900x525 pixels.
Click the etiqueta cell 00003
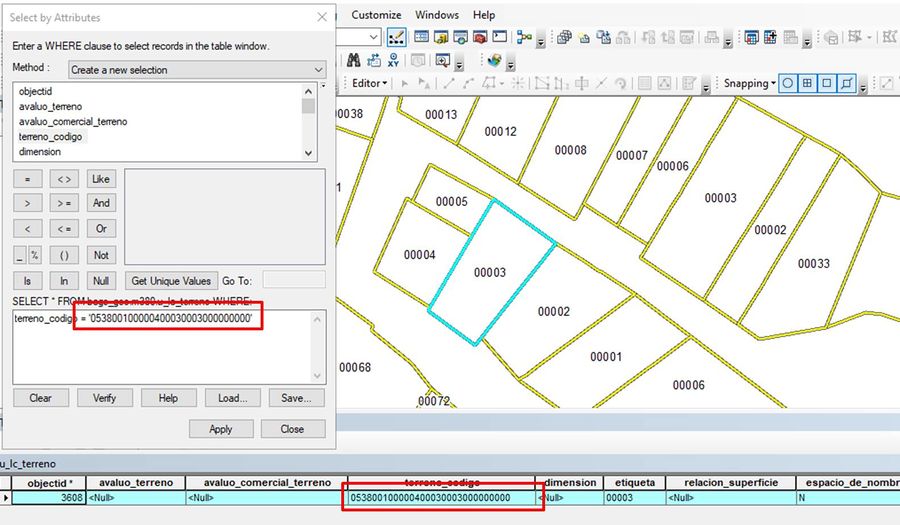point(634,497)
